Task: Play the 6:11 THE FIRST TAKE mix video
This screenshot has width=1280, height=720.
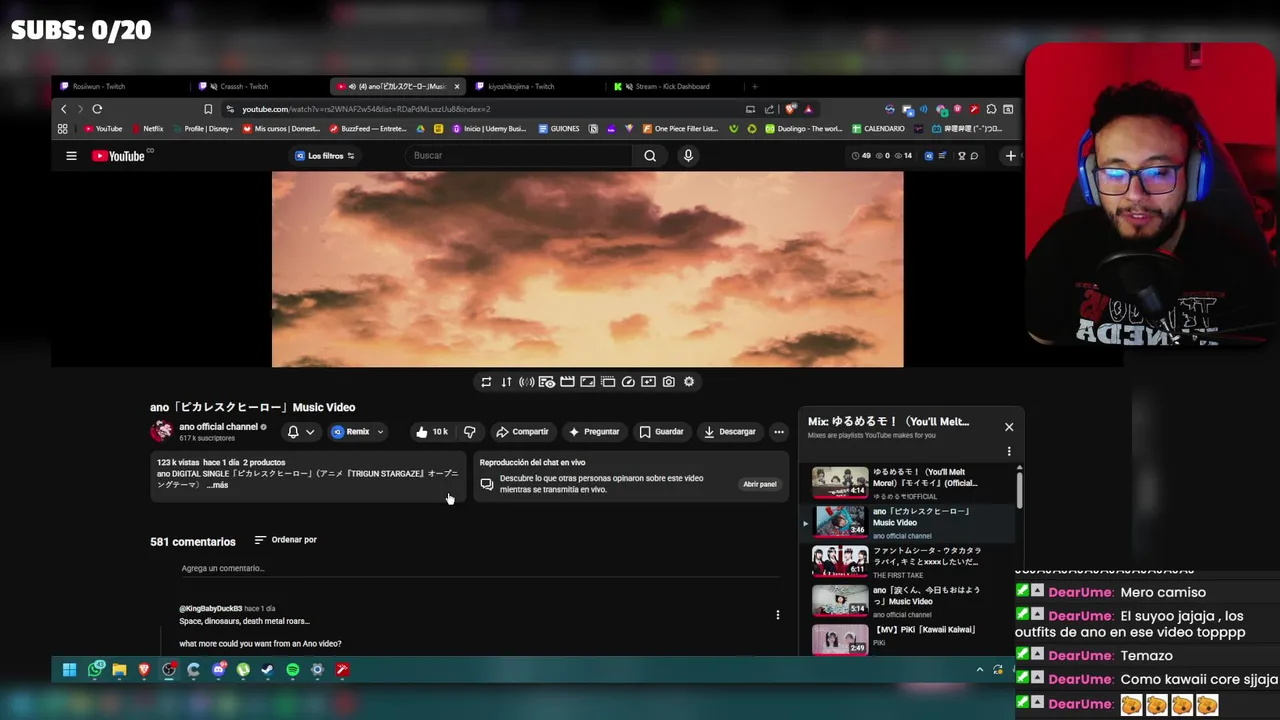Action: pos(909,561)
